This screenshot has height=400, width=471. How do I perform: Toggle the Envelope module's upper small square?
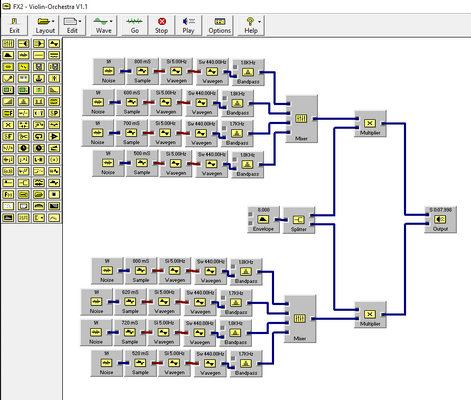(x=250, y=214)
